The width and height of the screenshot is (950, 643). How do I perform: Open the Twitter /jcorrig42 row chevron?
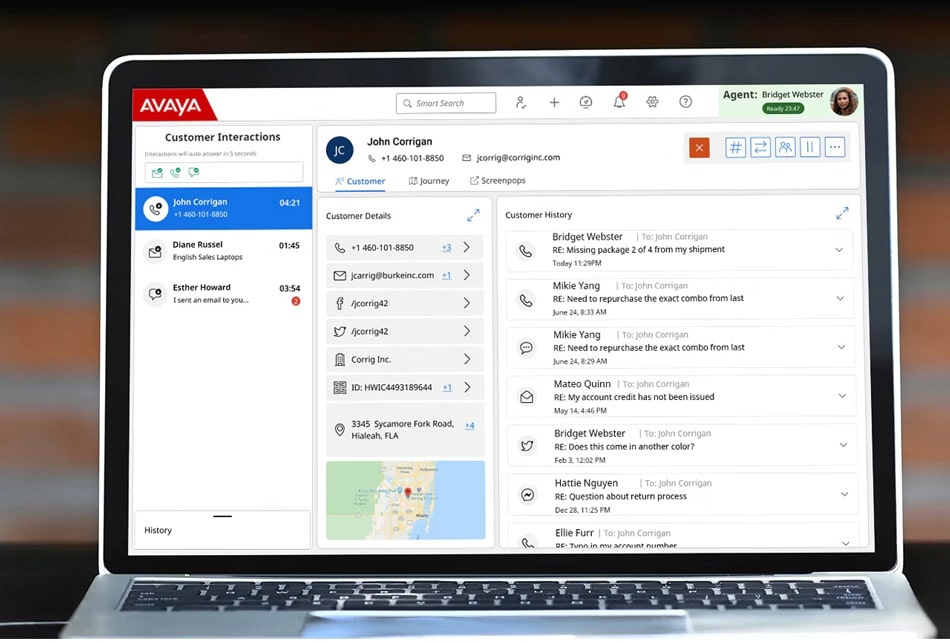coord(467,331)
